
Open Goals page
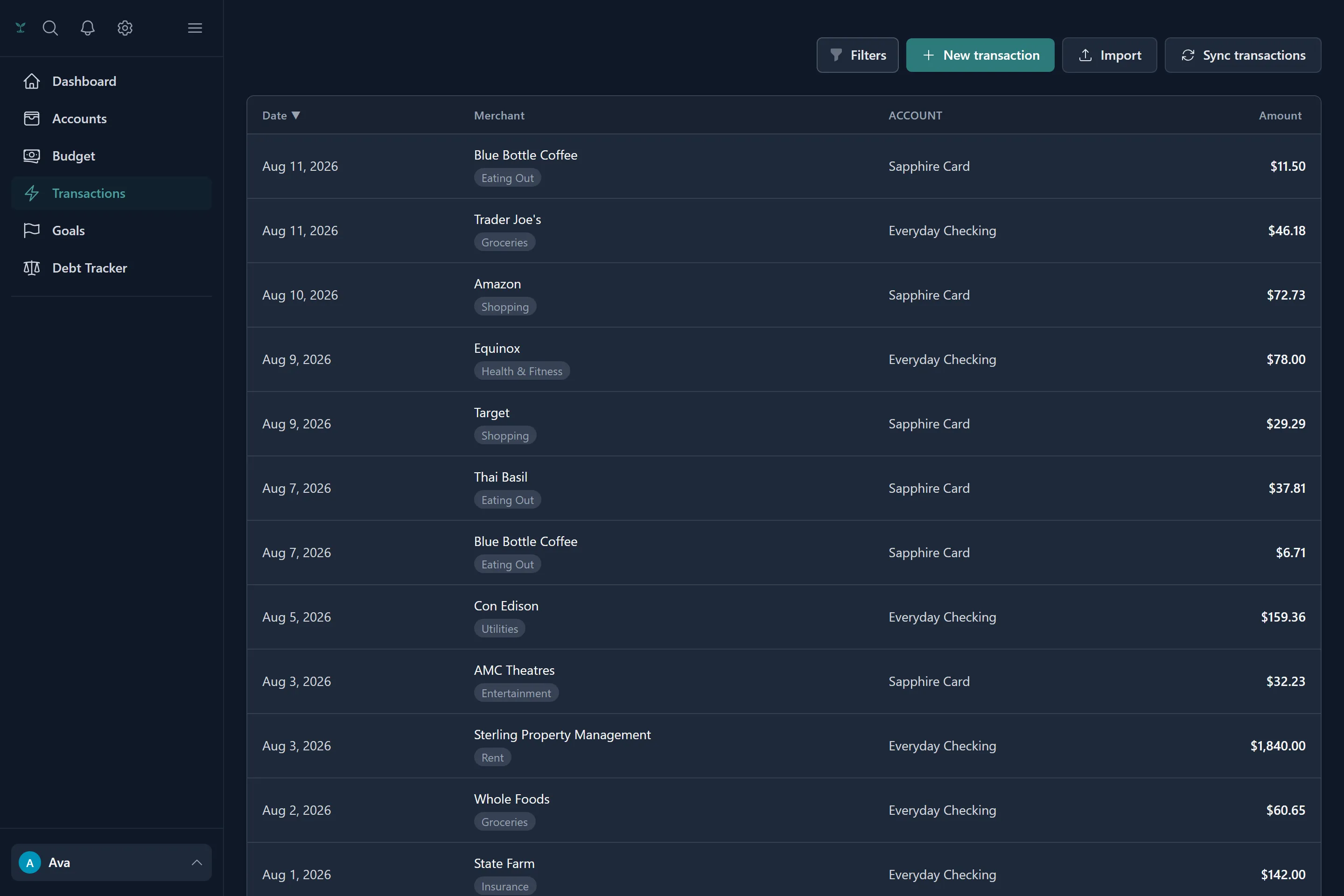click(112, 230)
